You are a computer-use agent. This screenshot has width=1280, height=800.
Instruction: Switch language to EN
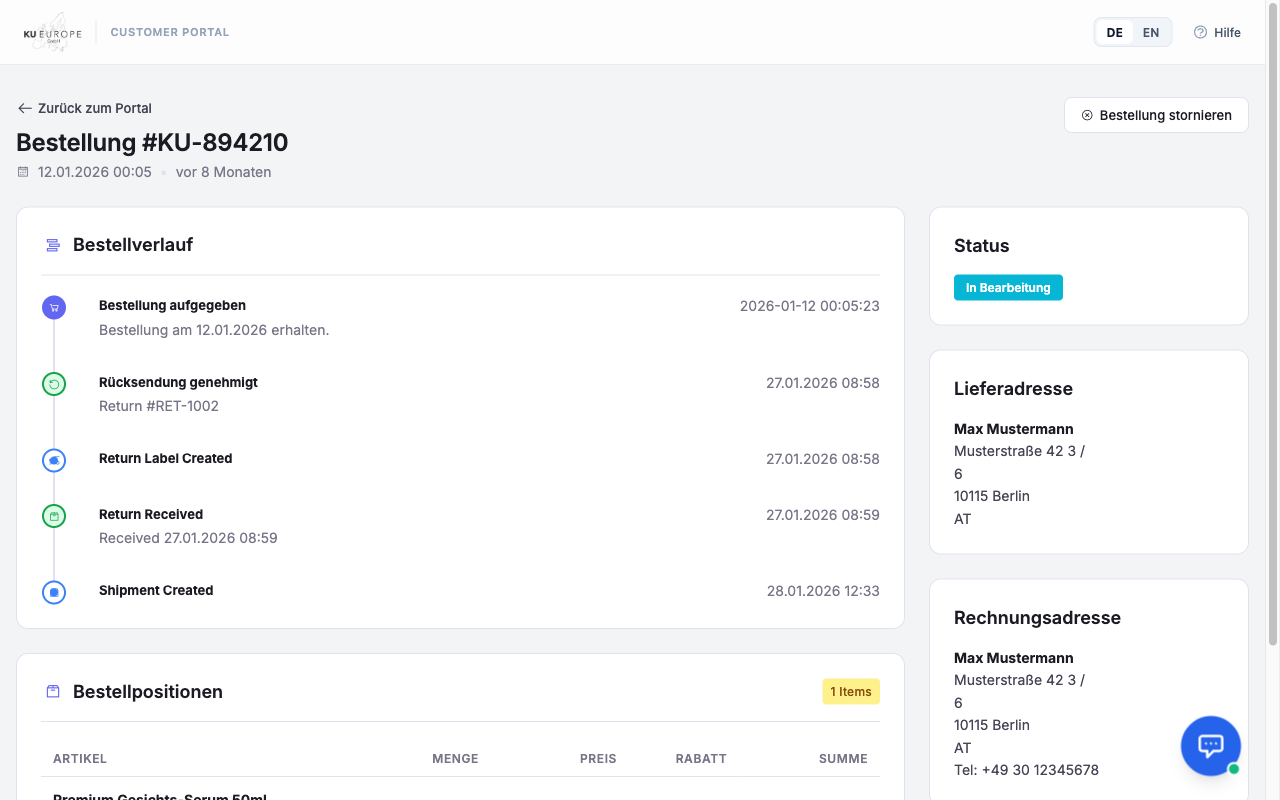(x=1151, y=32)
